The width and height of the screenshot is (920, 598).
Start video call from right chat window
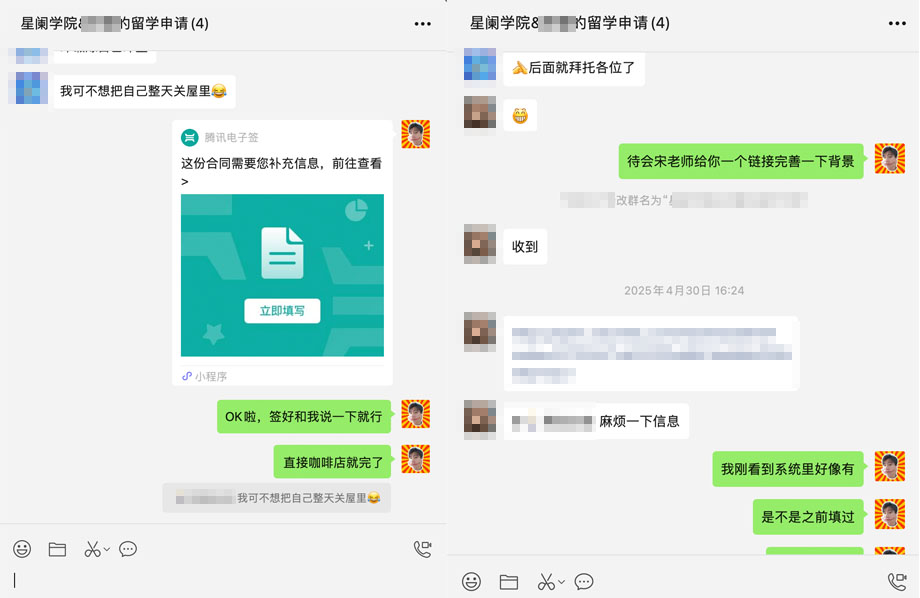[x=897, y=581]
